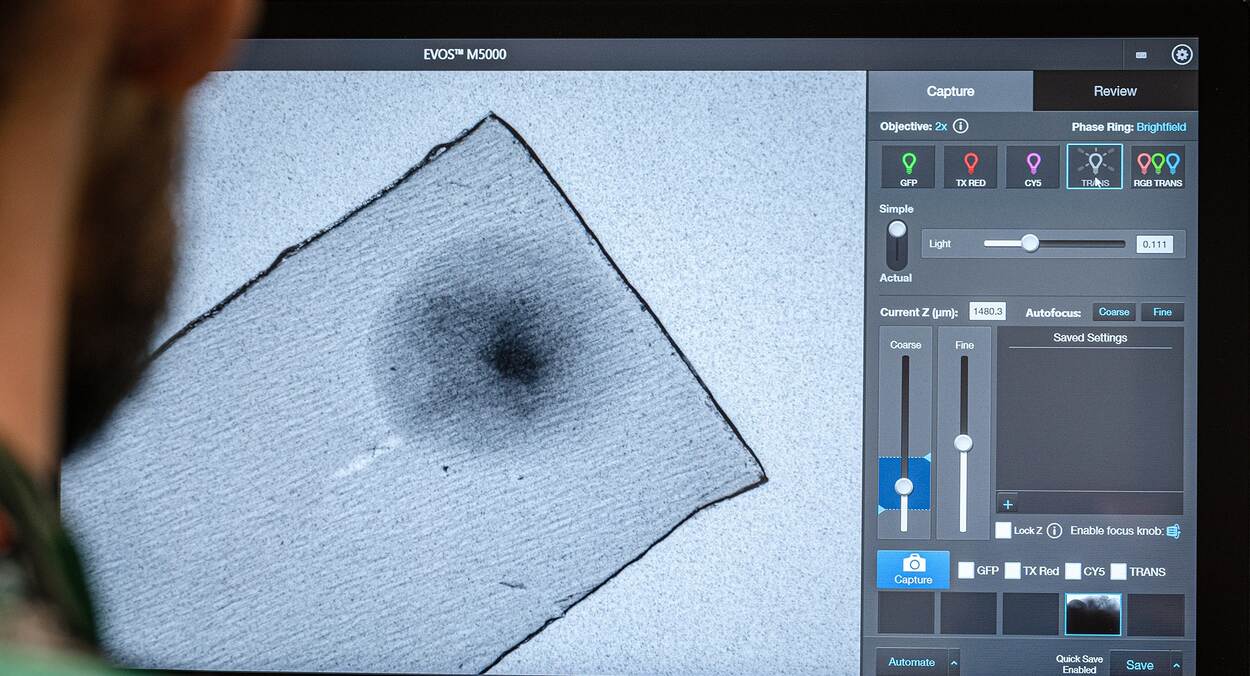
Task: Click the Fine focus slider handle
Action: point(964,442)
